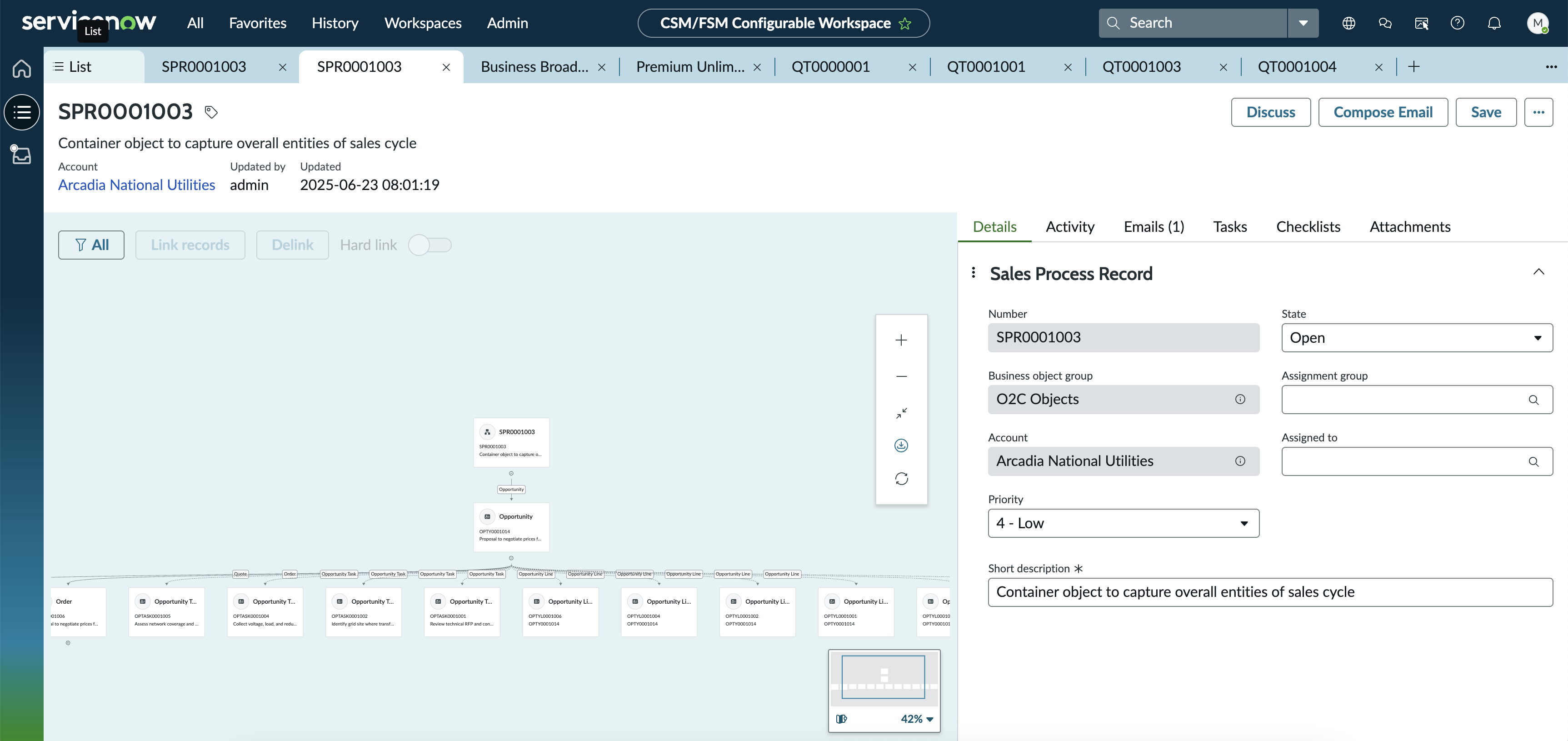Open the globe scope selector icon

tap(1349, 23)
